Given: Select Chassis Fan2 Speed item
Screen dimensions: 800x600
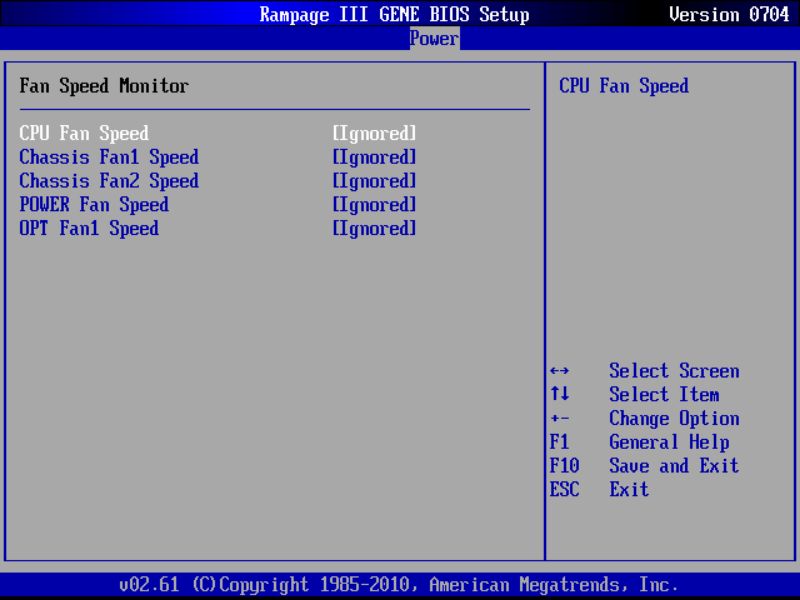Looking at the screenshot, I should (109, 181).
